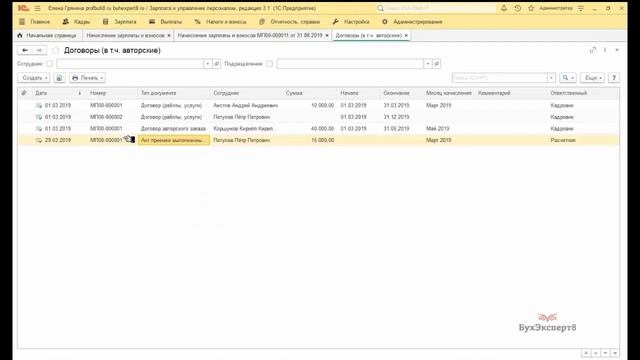Expand the Сотрудник dropdown arrow
Screen dimensions: 640x360
(207, 64)
